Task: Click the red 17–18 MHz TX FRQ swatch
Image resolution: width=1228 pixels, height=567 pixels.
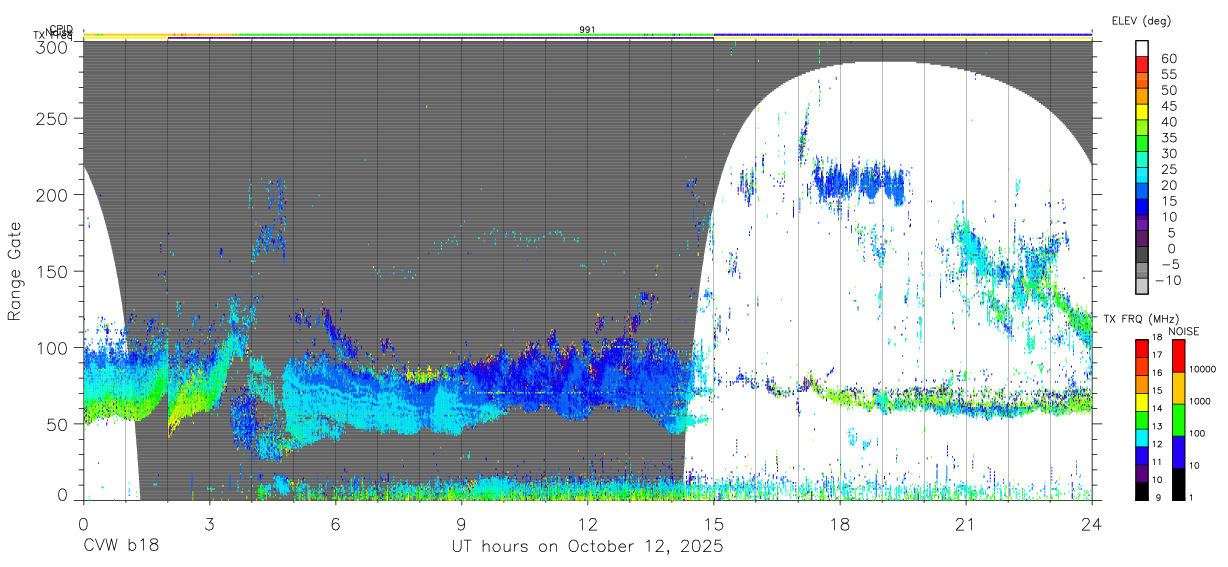Action: 1143,346
